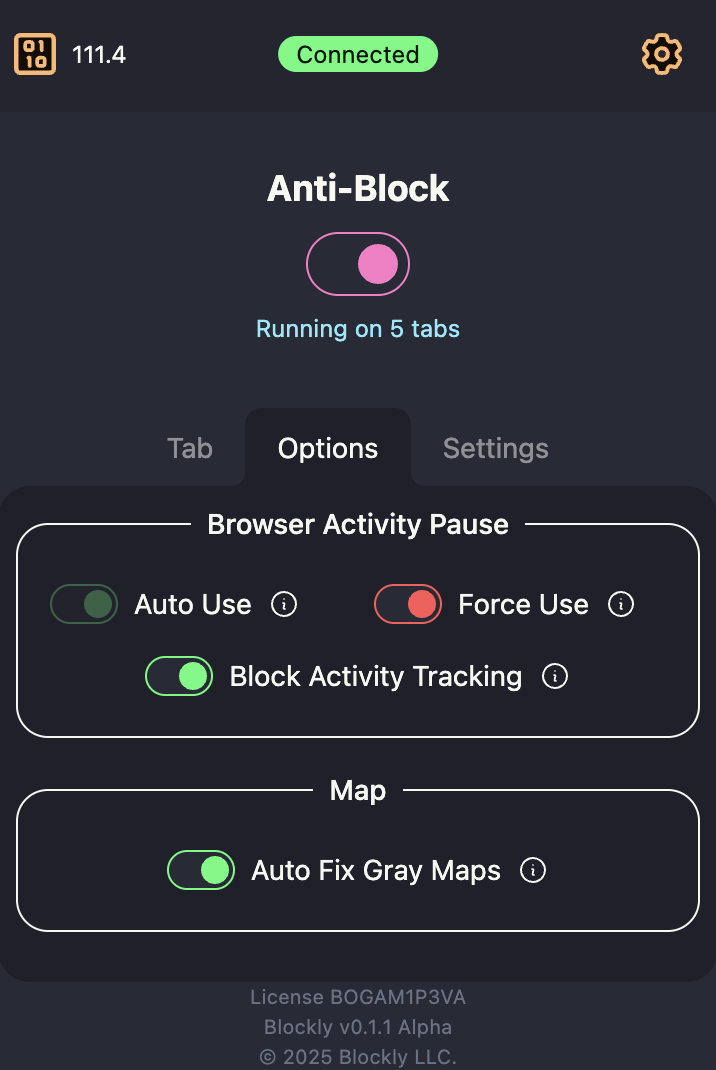Switch to the Tab tab
The image size is (716, 1070).
(x=190, y=448)
